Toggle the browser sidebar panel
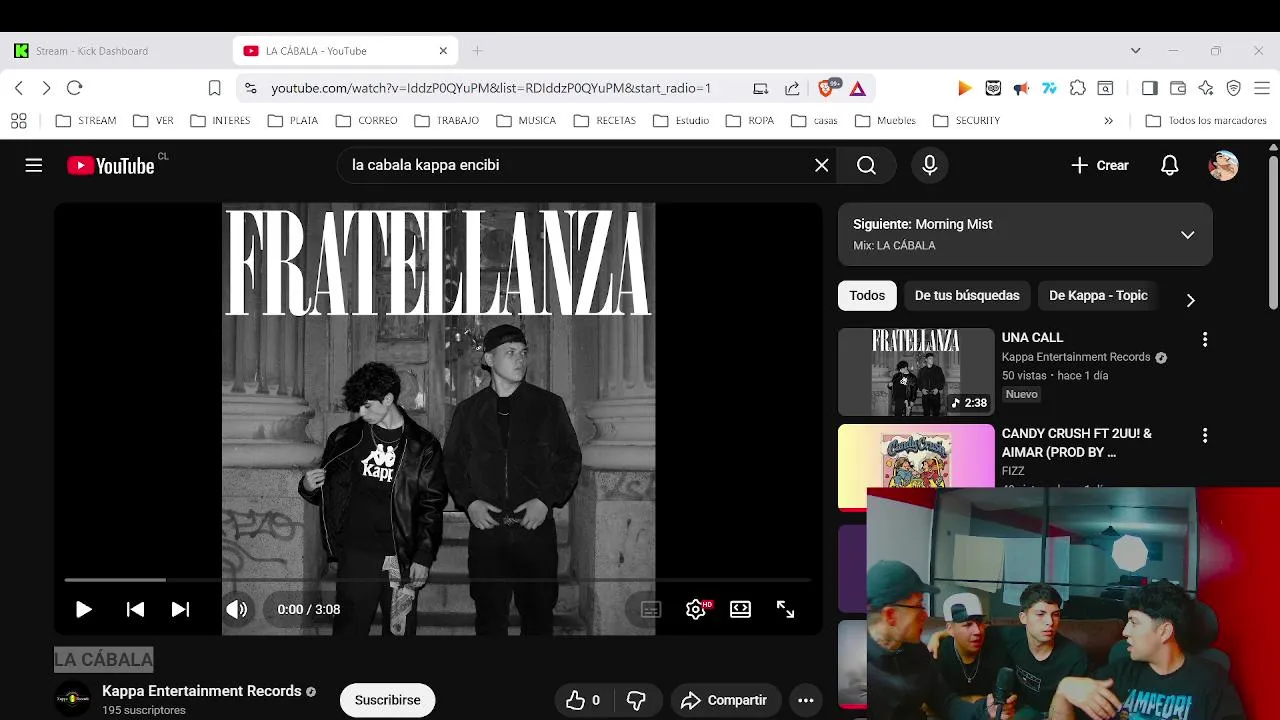 pos(1149,88)
